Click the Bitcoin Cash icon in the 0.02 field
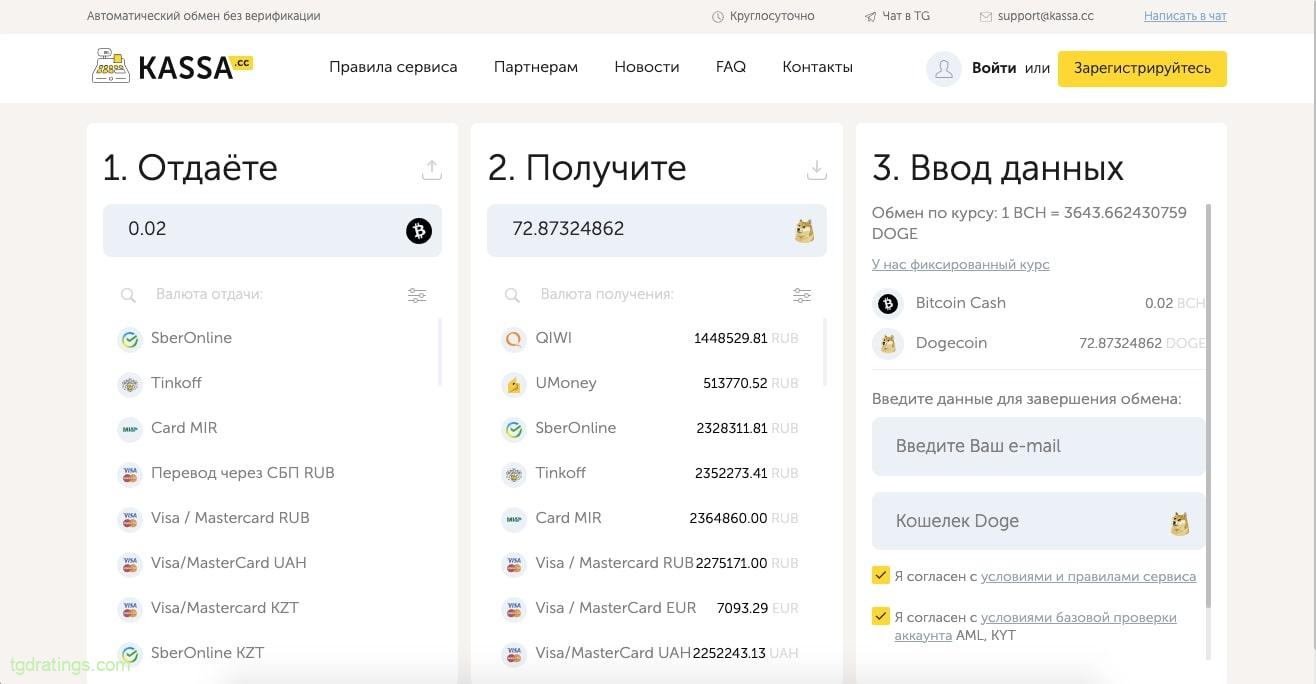1316x684 pixels. coord(418,231)
